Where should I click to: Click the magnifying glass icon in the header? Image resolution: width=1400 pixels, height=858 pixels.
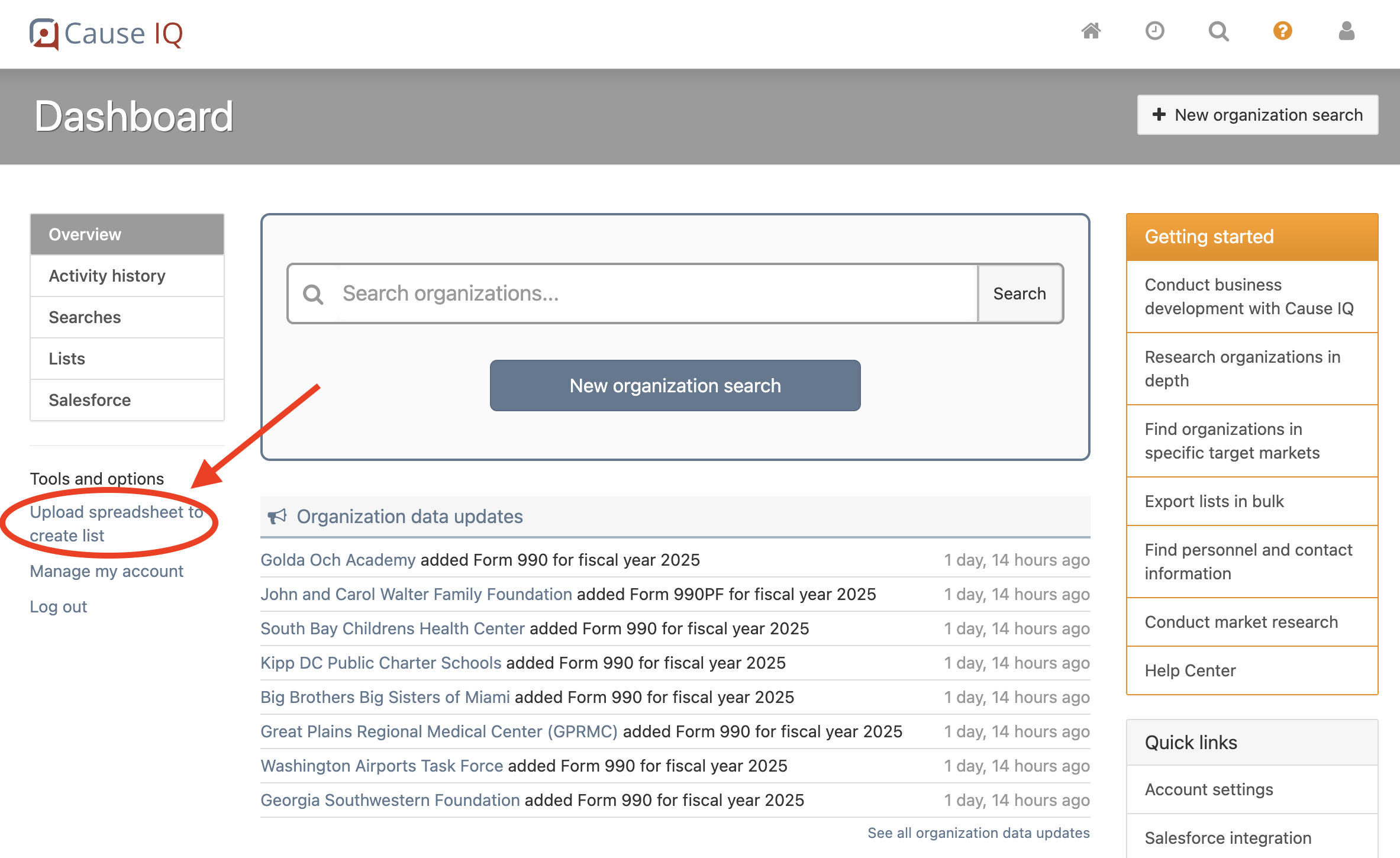point(1218,31)
